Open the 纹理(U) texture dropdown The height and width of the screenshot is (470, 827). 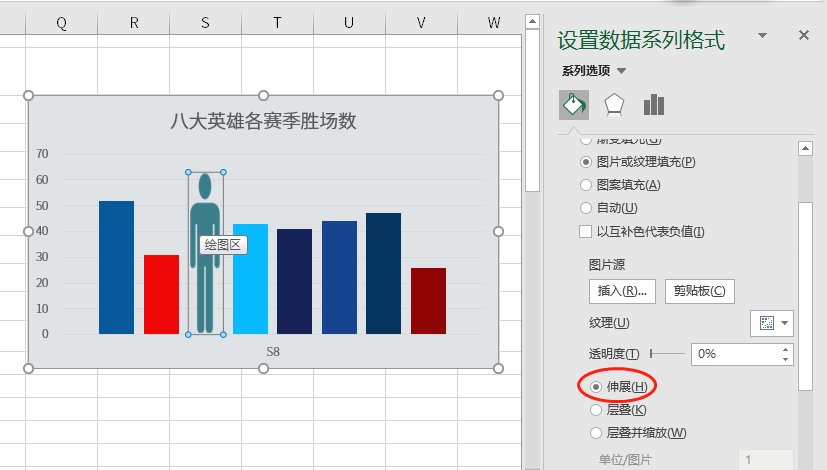772,323
